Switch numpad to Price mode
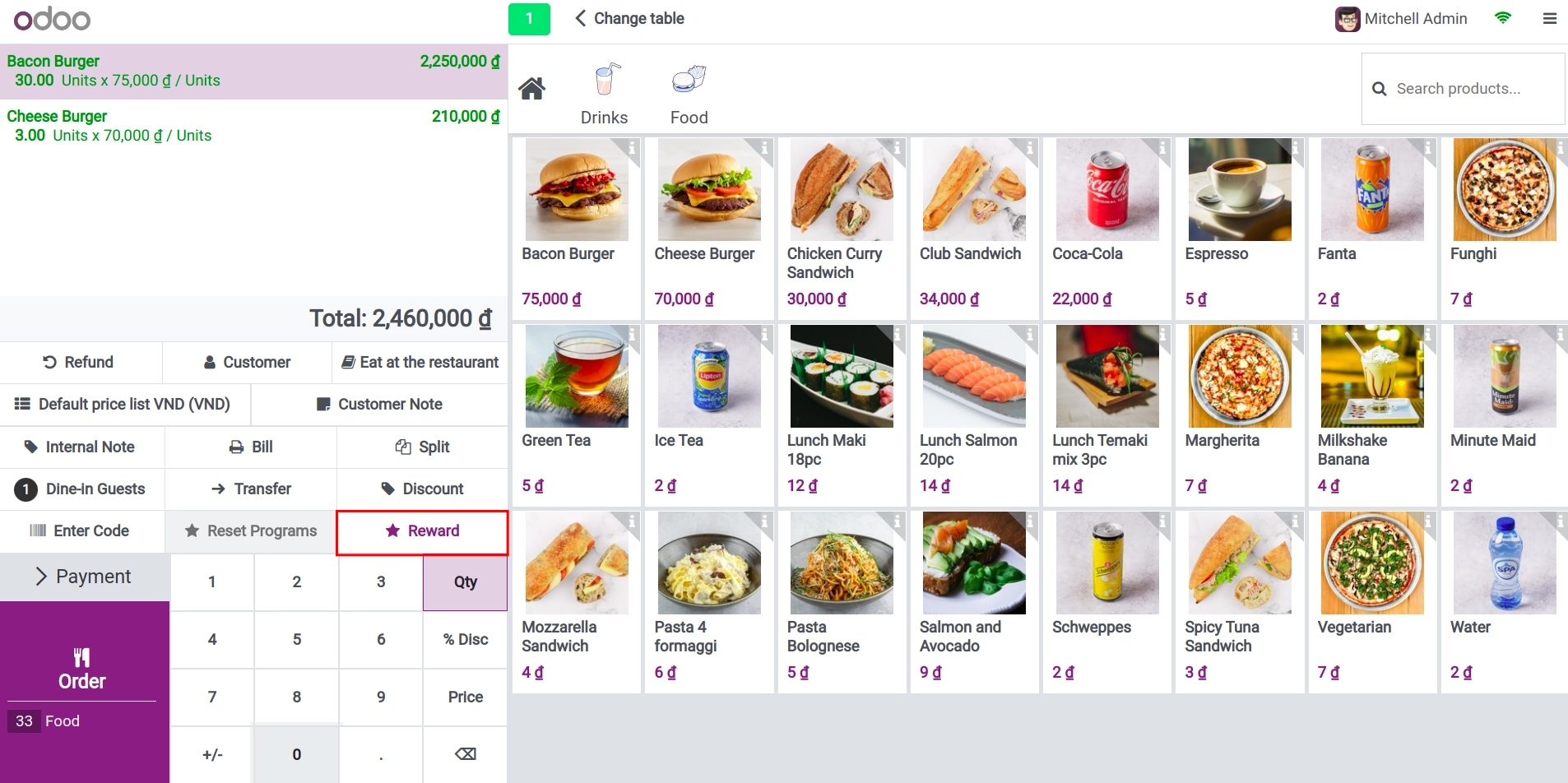Image resolution: width=1568 pixels, height=783 pixels. [x=466, y=697]
